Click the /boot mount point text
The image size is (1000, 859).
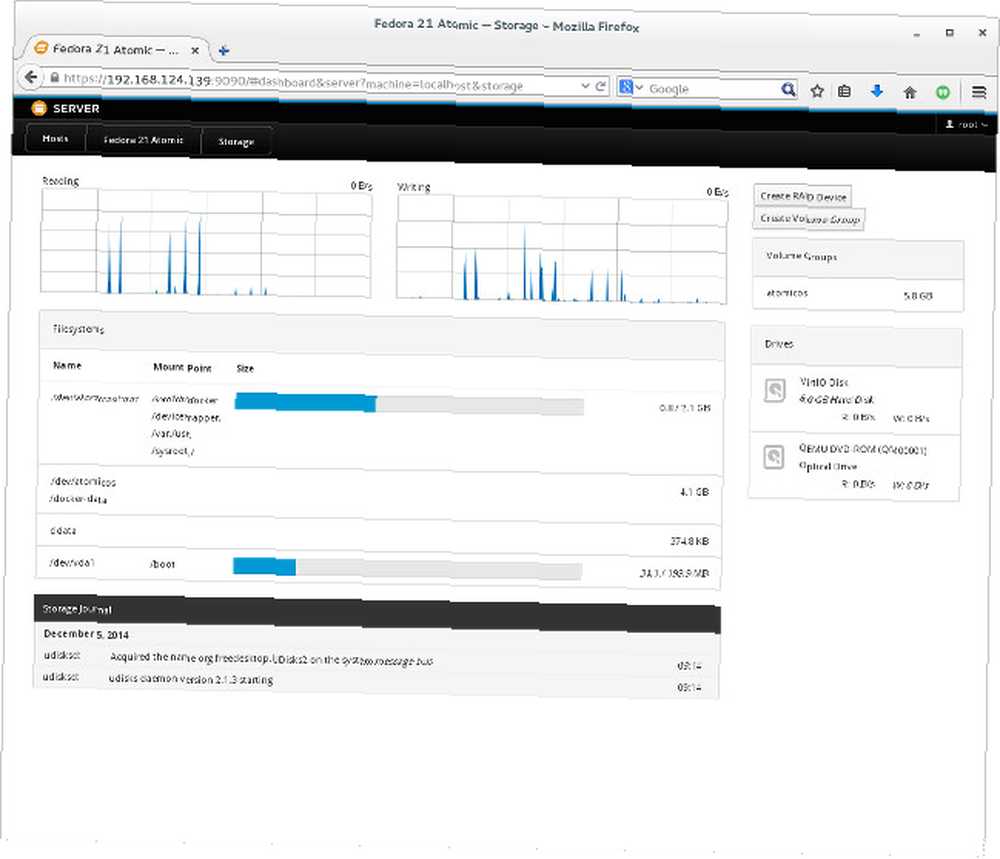pyautogui.click(x=162, y=564)
